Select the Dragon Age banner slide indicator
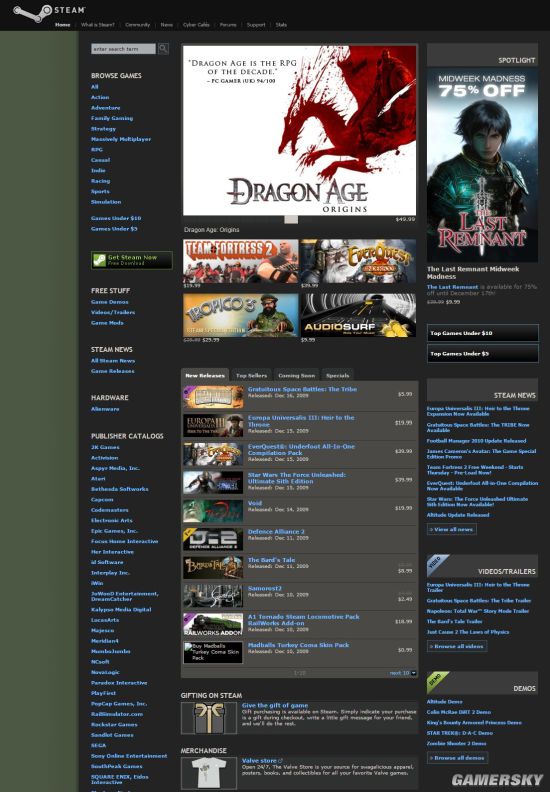The width and height of the screenshot is (550, 792). pyautogui.click(x=291, y=219)
